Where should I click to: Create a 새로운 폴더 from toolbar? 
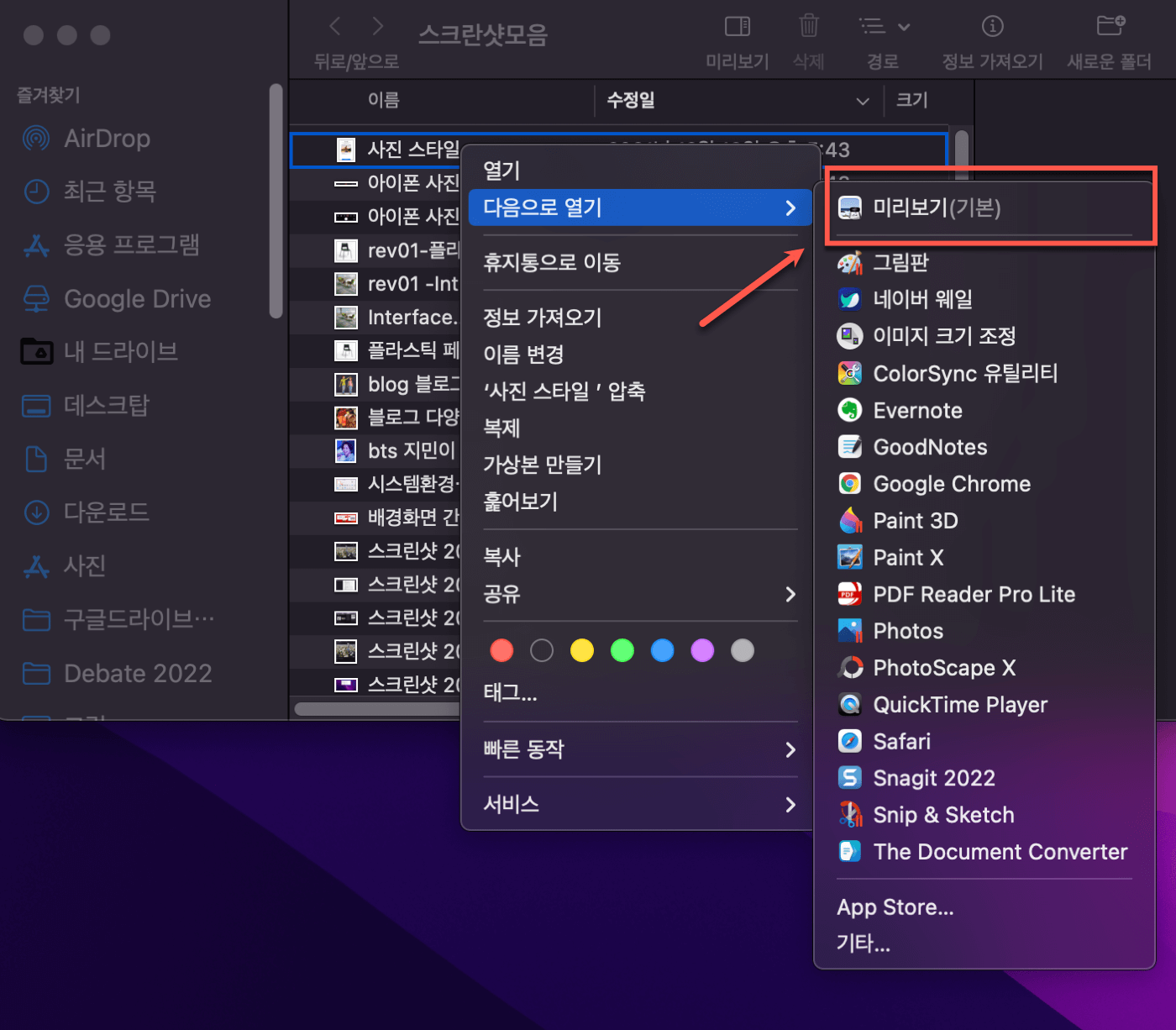(1110, 26)
